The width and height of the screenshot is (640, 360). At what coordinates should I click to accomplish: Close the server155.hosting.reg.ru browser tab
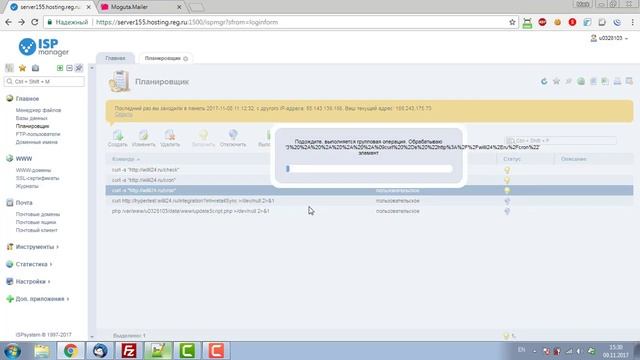click(x=89, y=7)
